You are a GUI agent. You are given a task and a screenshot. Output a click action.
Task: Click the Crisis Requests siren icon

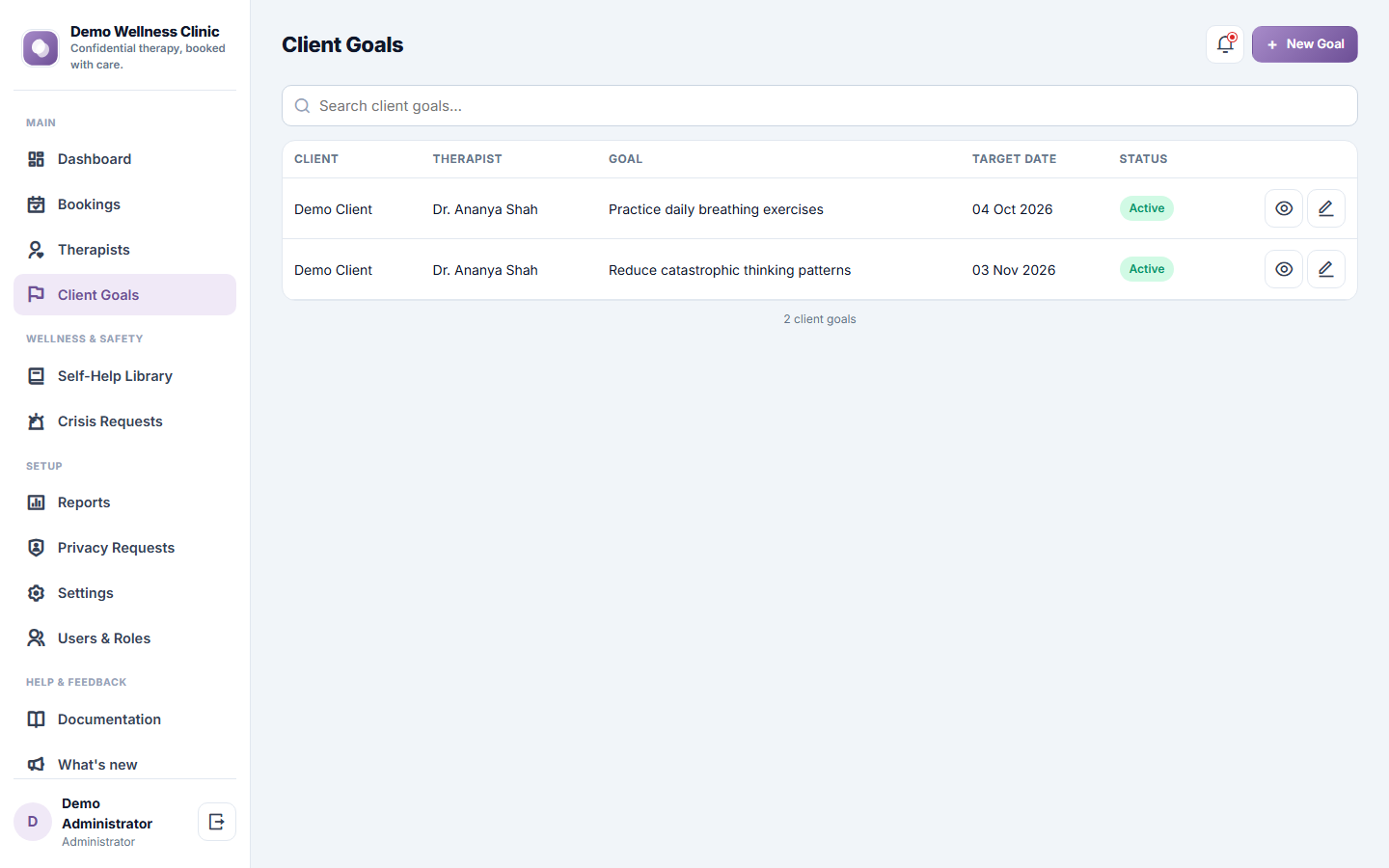point(36,421)
